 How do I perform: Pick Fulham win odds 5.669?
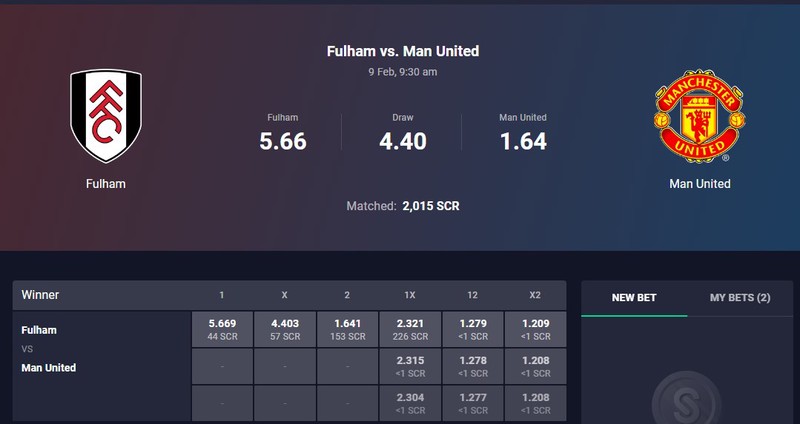tap(222, 330)
